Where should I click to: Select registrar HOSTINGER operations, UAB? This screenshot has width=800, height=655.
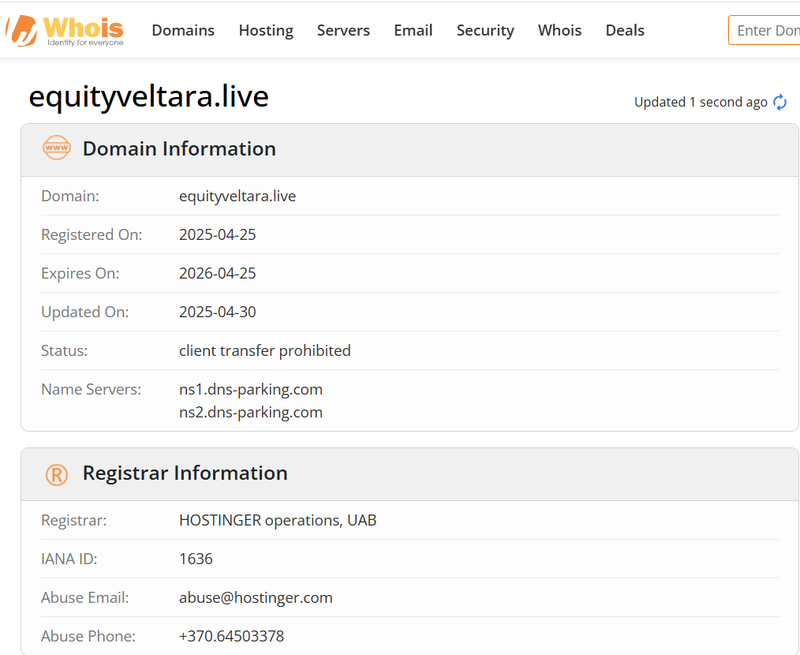click(x=278, y=520)
